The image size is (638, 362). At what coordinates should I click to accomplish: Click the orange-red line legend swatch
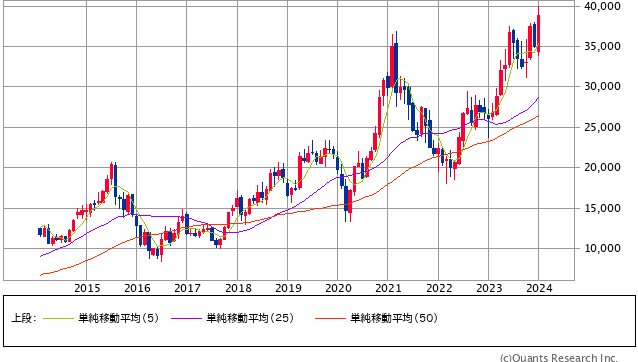tap(330, 318)
